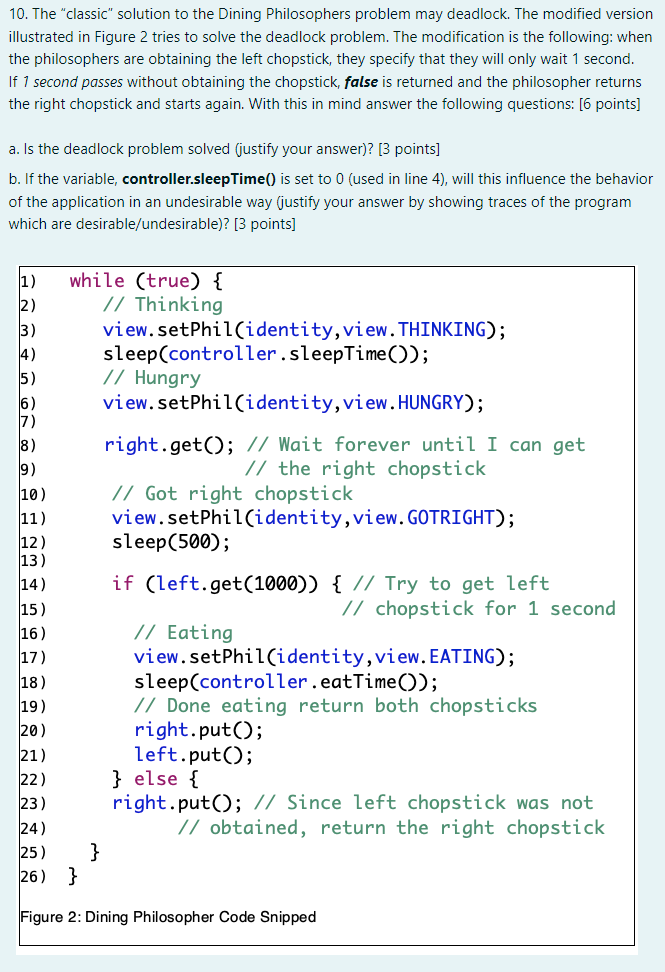Click 'if (left.get(1000)) {' on line 14
Image resolution: width=665 pixels, height=972 pixels.
point(227,583)
